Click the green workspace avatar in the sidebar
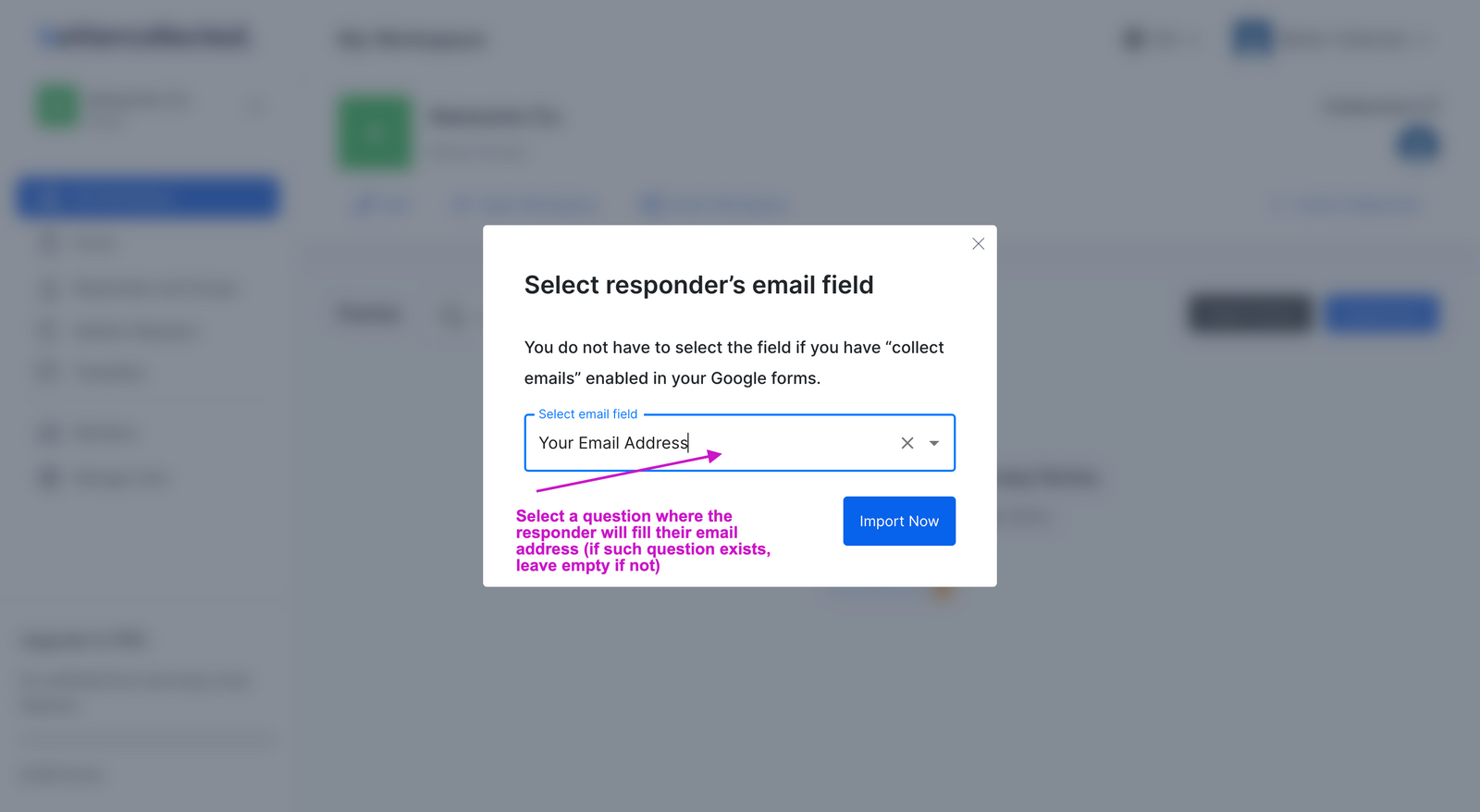Viewport: 1480px width, 812px height. [x=55, y=105]
